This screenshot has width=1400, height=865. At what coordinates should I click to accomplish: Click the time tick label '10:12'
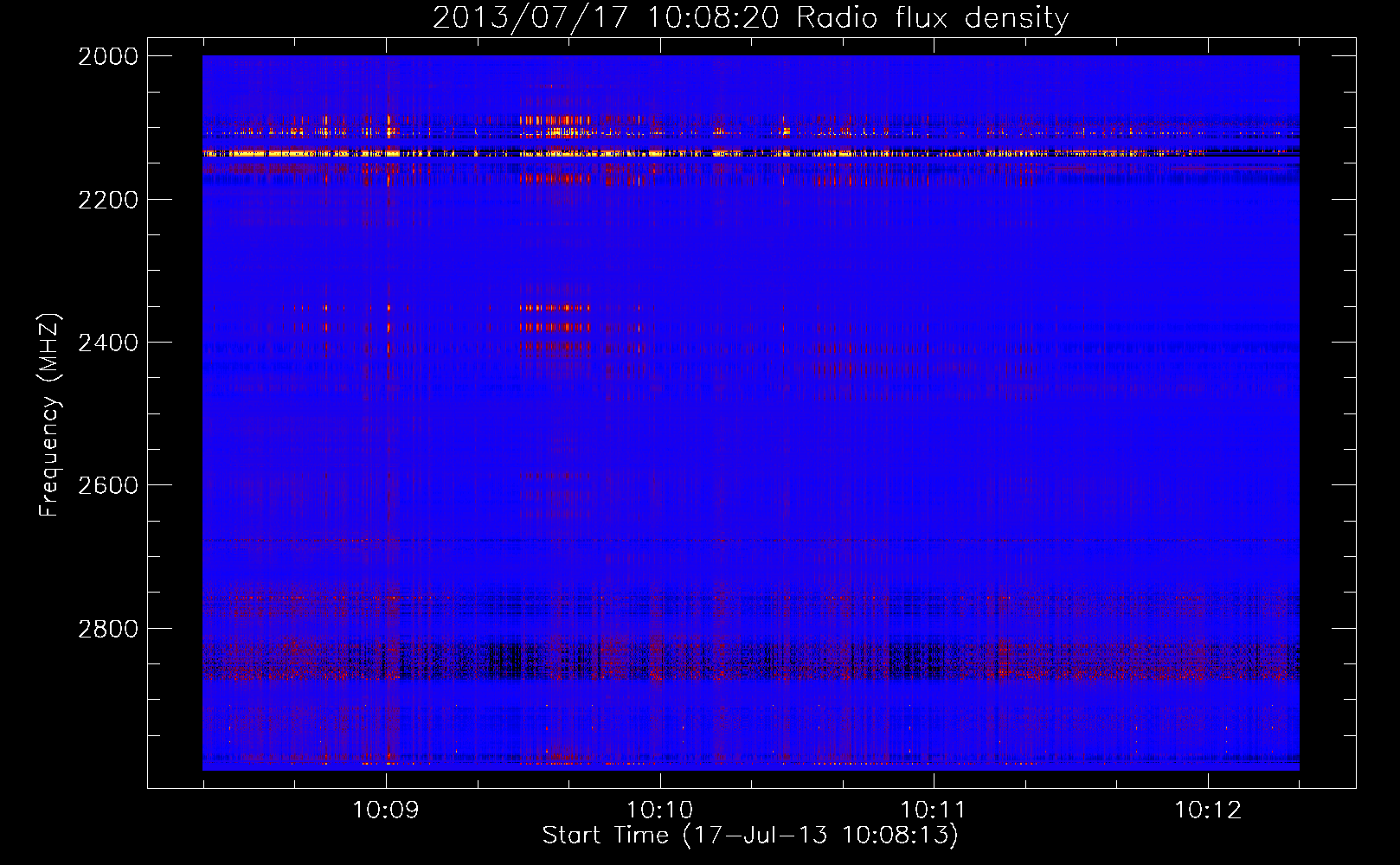click(1207, 811)
